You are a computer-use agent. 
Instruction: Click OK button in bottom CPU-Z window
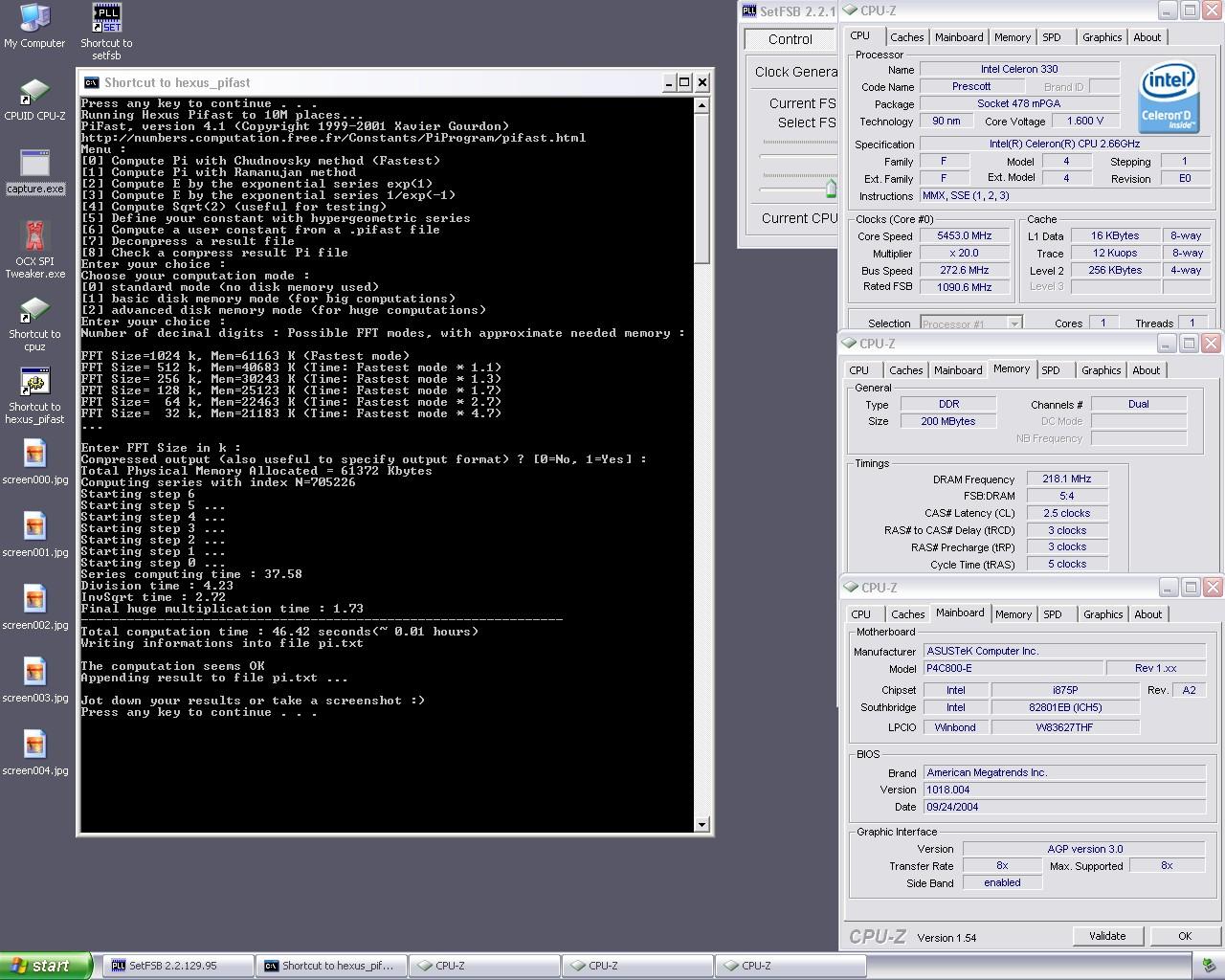(x=1185, y=936)
